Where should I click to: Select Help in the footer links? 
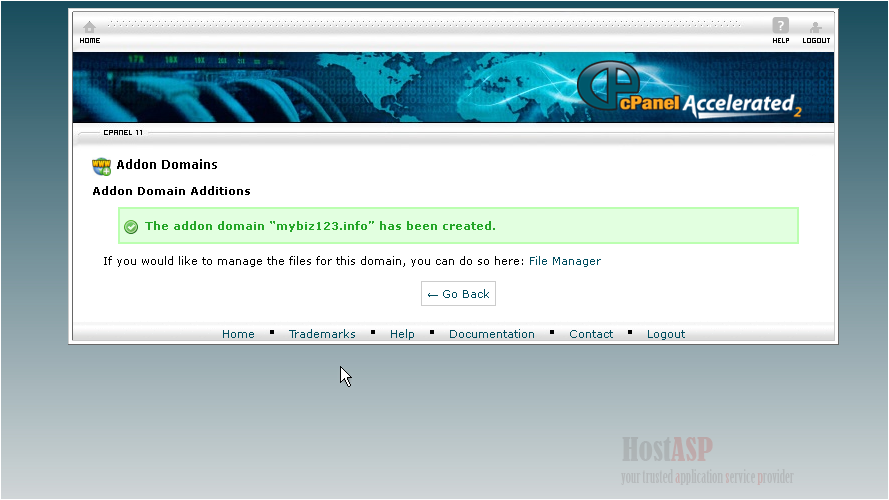click(402, 334)
